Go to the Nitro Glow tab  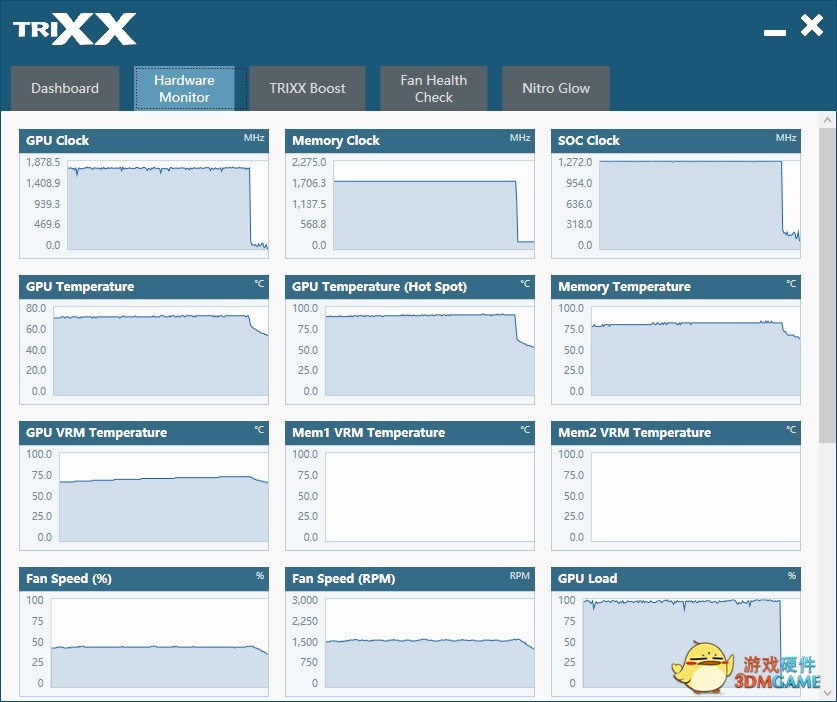point(556,88)
